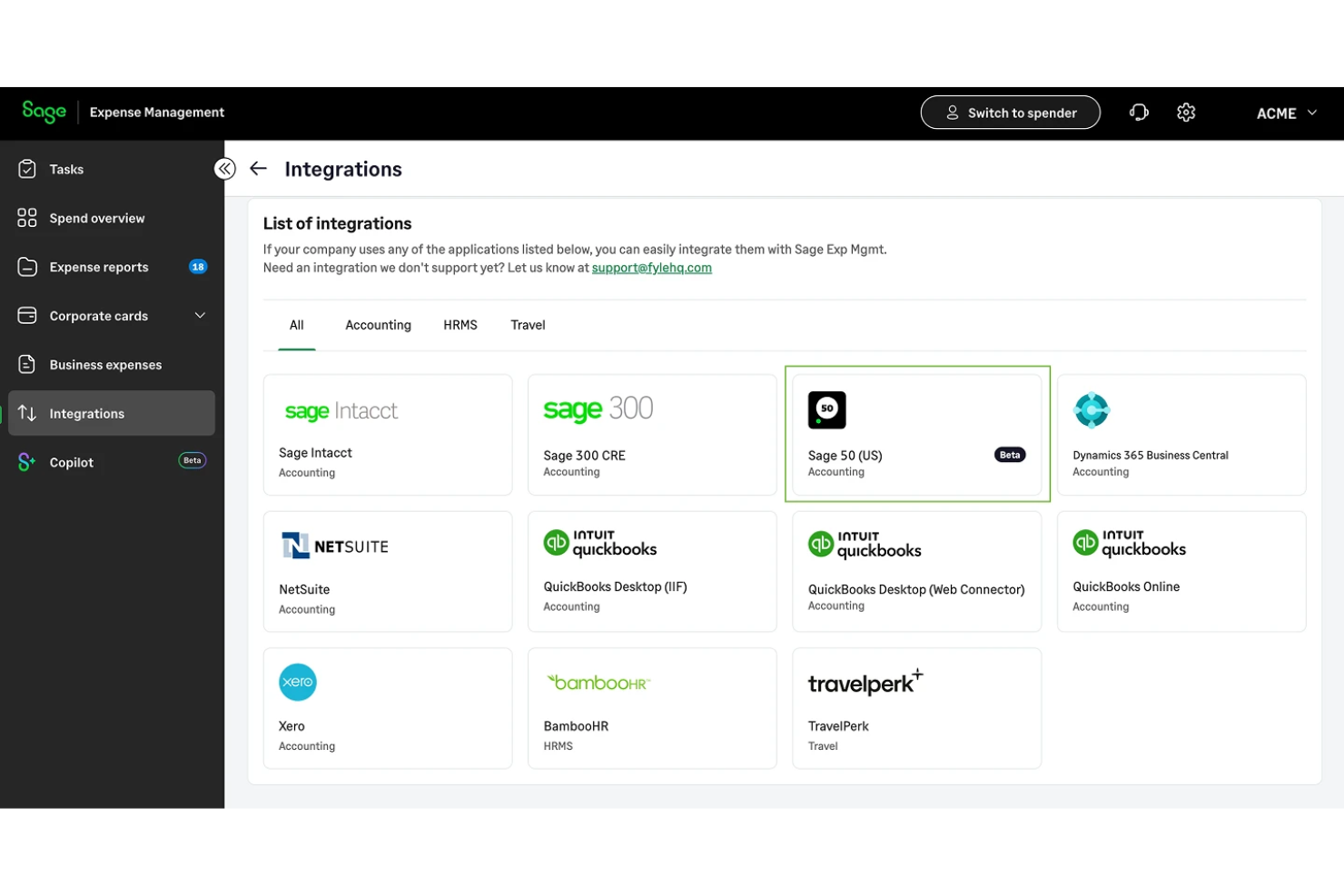
Task: Click the expense reports notification badge
Action: [198, 266]
